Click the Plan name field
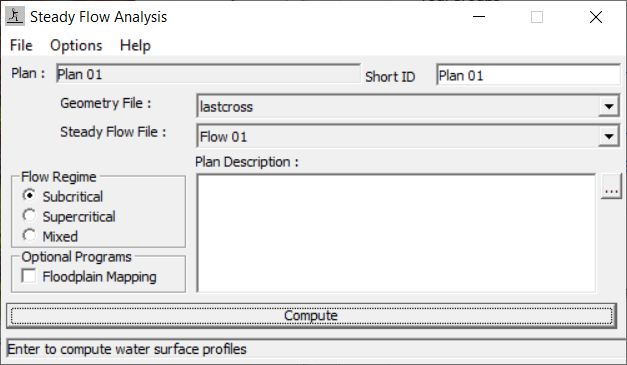This screenshot has height=365, width=627. click(208, 74)
